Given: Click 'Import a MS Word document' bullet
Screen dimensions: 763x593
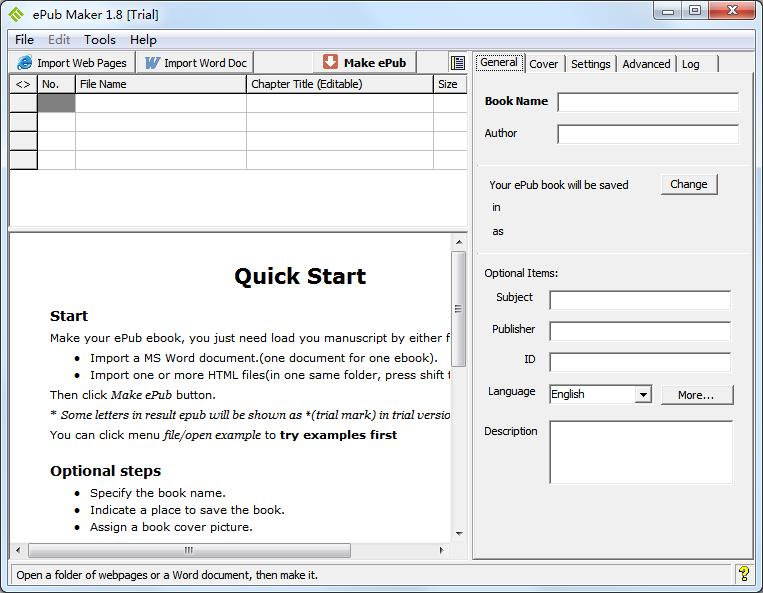Looking at the screenshot, I should [x=264, y=358].
